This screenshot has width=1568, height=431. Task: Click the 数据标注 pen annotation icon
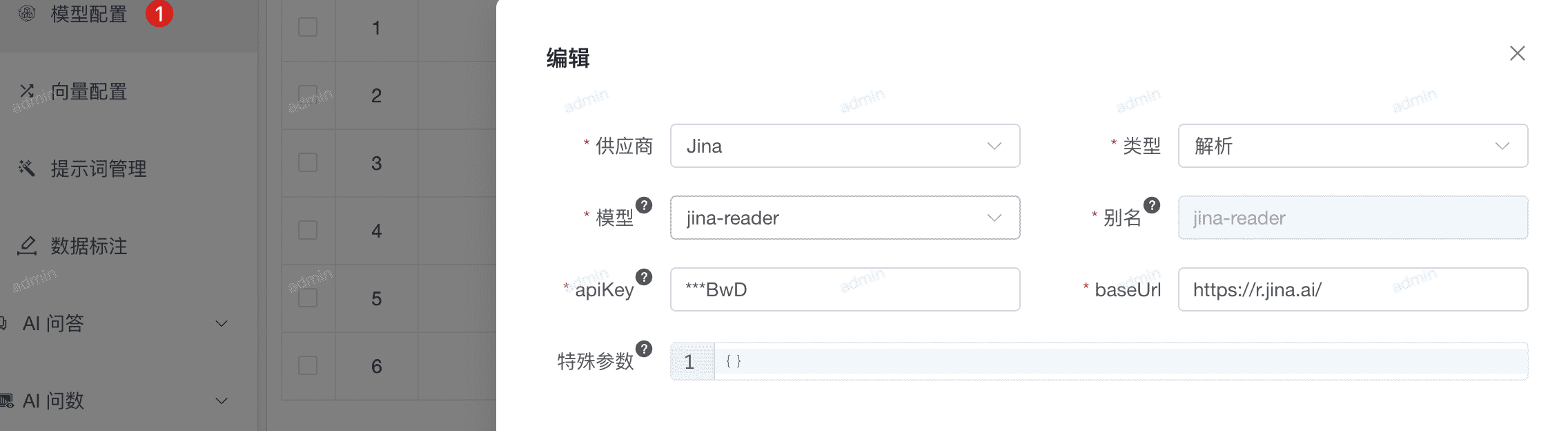(x=26, y=246)
